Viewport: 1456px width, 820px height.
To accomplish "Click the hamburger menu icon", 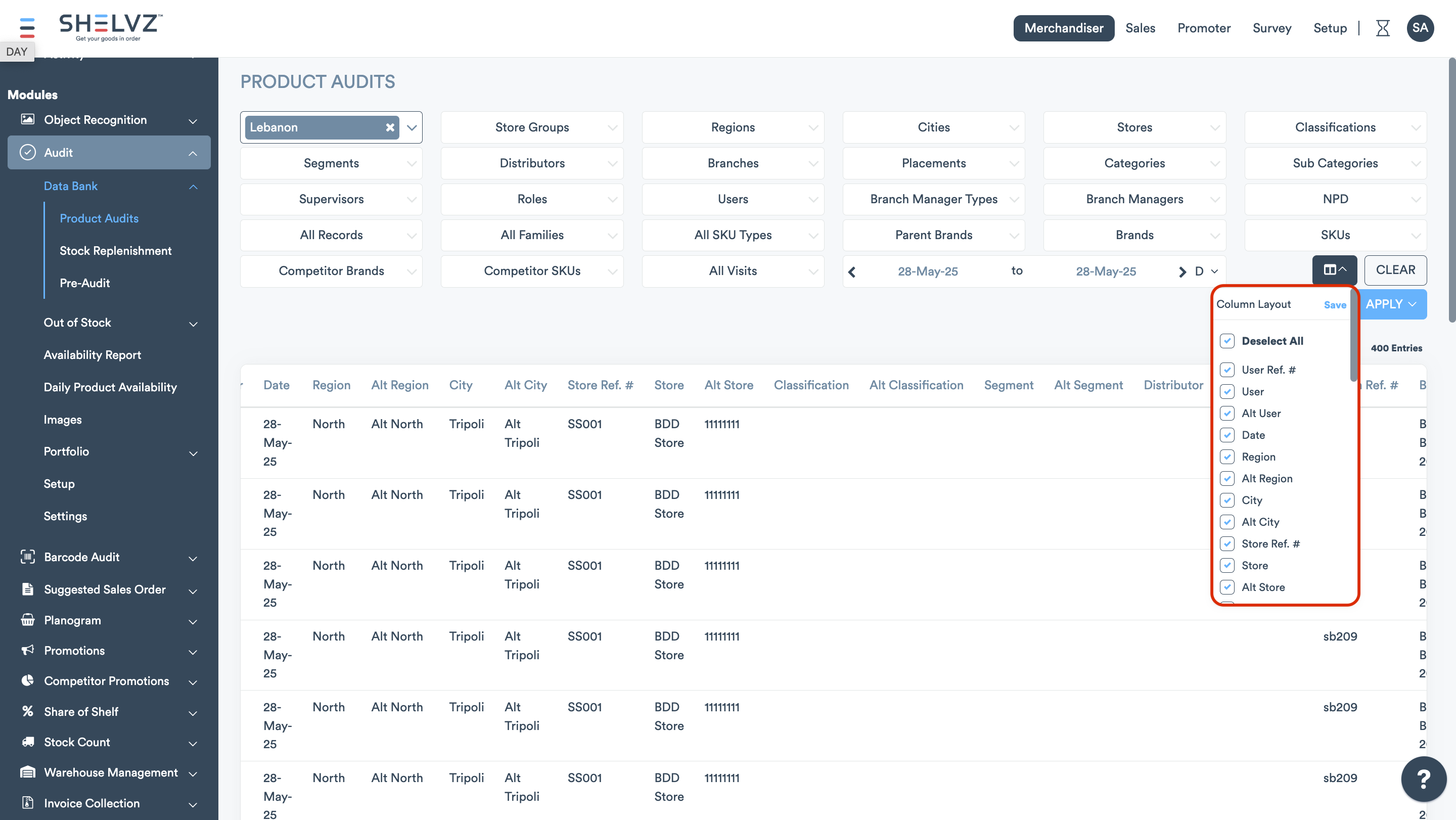I will click(x=27, y=27).
